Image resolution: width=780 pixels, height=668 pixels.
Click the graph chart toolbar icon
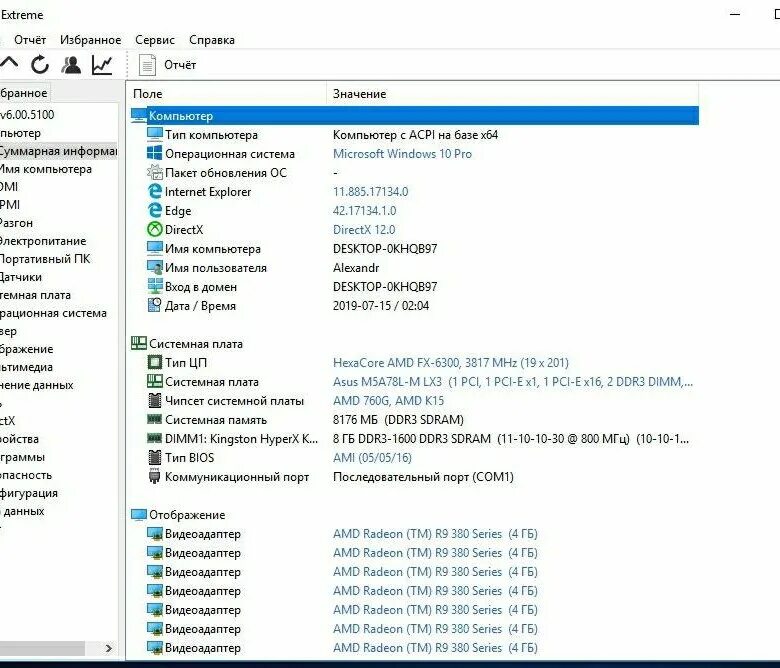click(x=102, y=65)
